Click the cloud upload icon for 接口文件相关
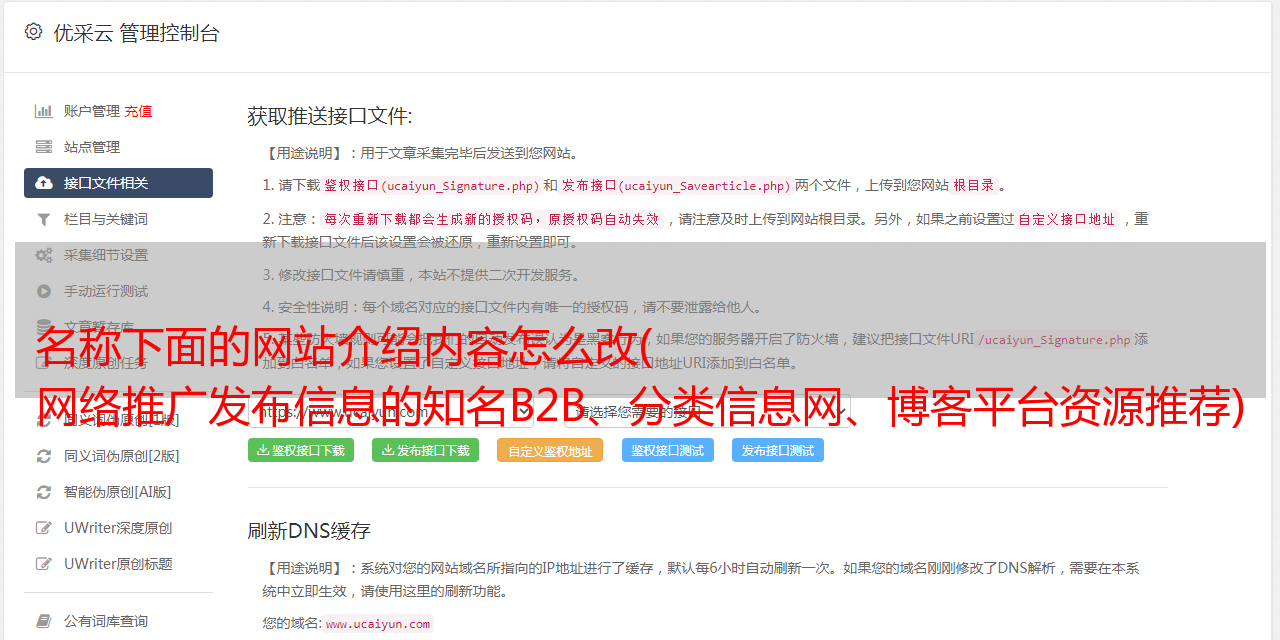The image size is (1280, 640). (x=44, y=183)
